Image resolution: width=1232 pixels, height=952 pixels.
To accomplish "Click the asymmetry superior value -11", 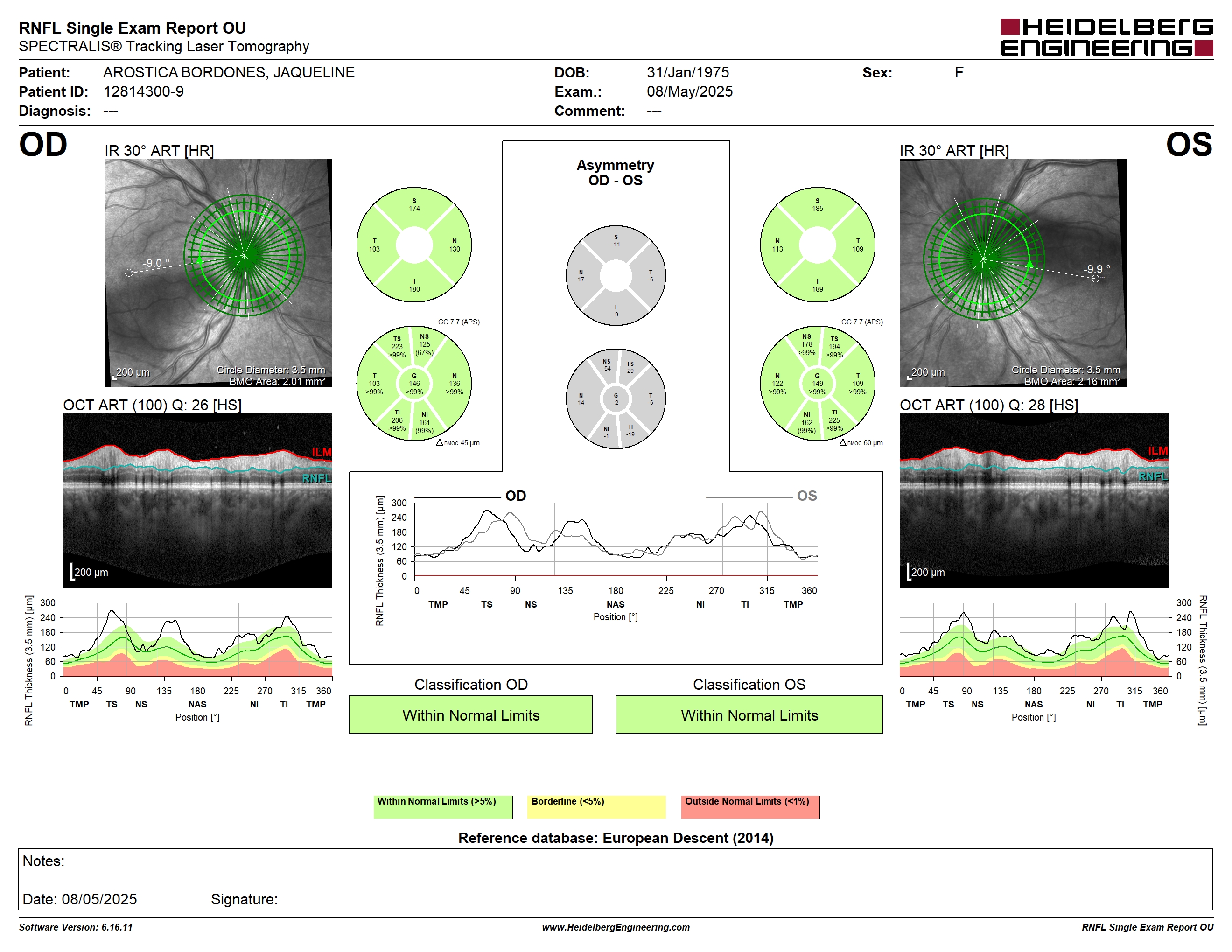I will point(616,245).
